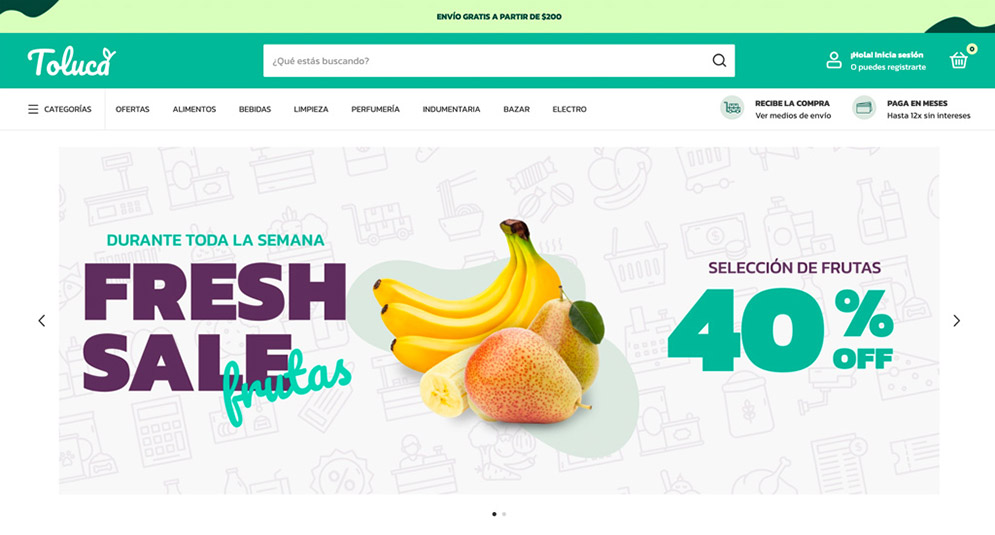Click the search input field
995x535 pixels.
(487, 60)
